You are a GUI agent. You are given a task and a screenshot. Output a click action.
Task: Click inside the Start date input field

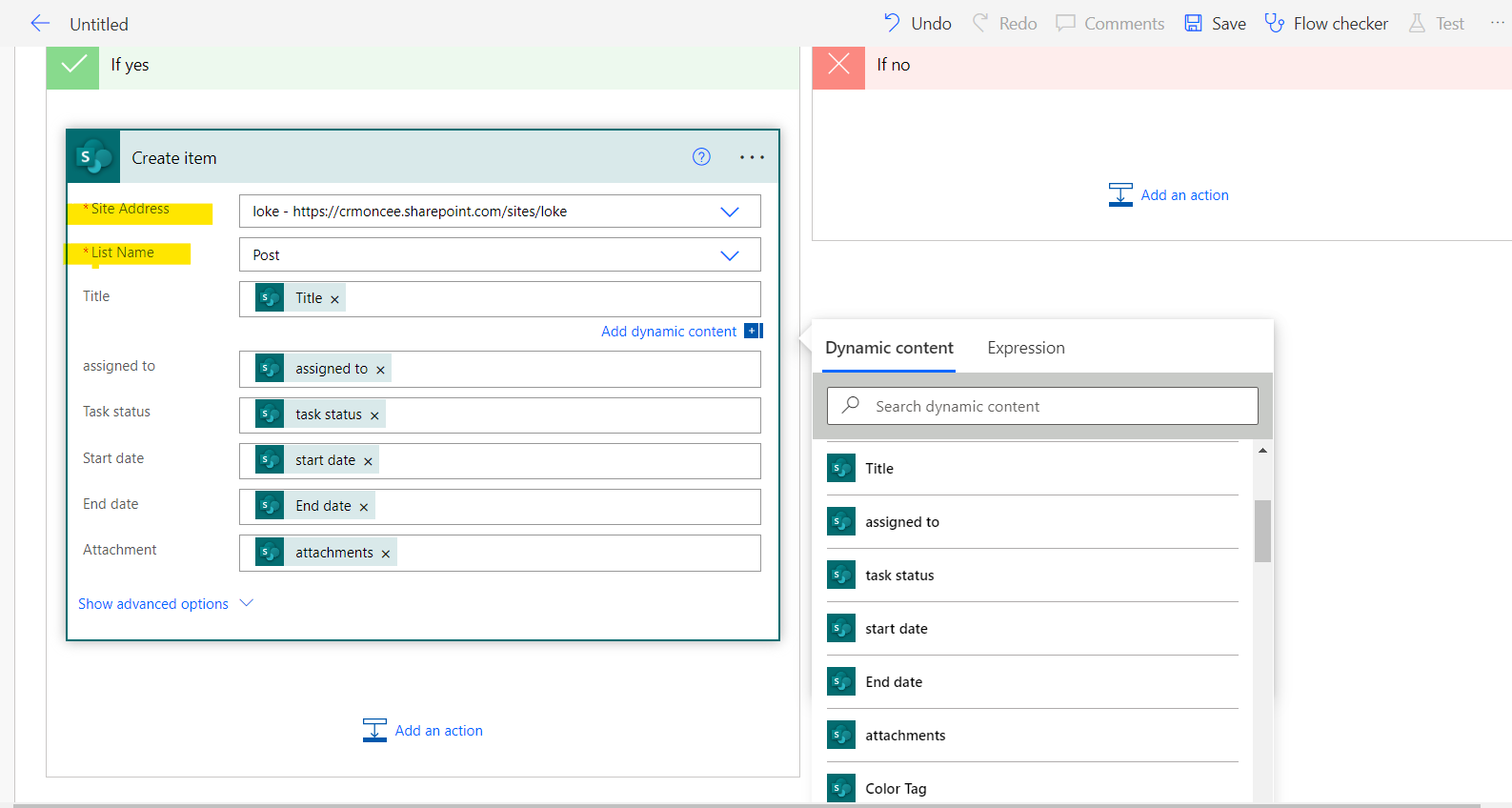click(x=499, y=461)
